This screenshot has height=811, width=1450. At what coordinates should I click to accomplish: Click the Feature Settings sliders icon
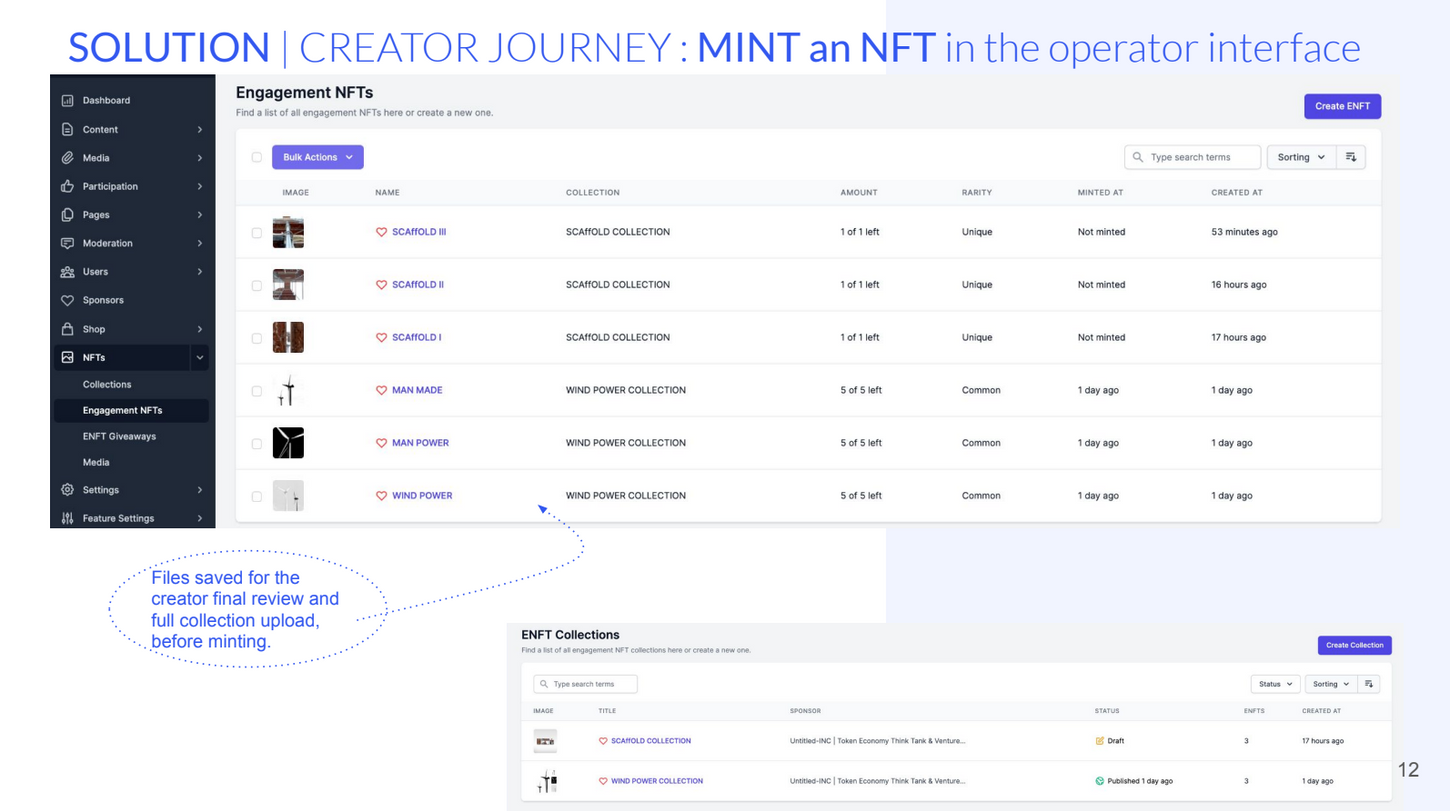click(67, 518)
